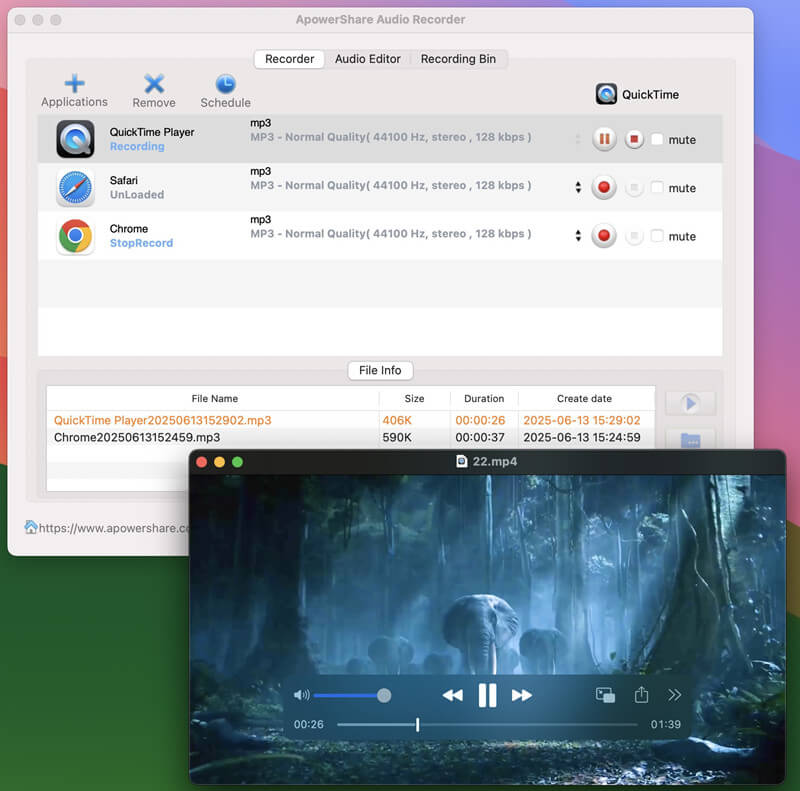800x791 pixels.
Task: Start recording Chrome audio
Action: pyautogui.click(x=604, y=236)
